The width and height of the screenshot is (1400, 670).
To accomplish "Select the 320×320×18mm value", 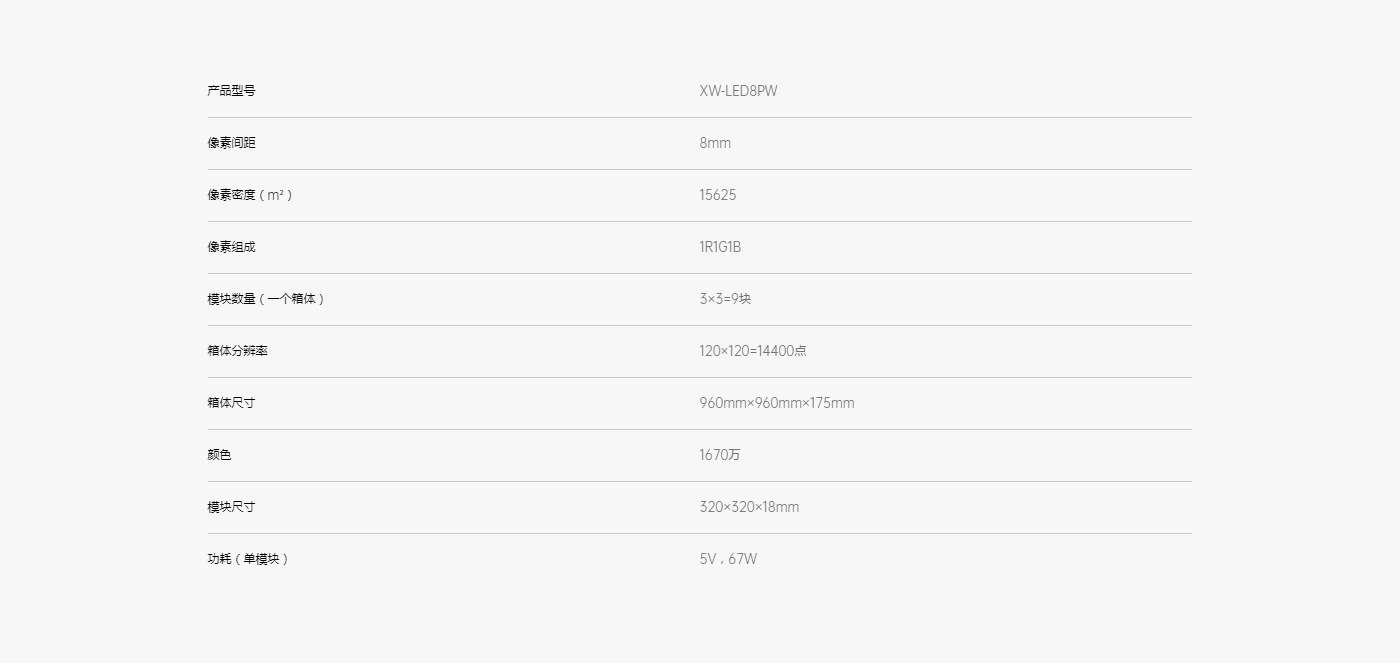I will coord(749,507).
